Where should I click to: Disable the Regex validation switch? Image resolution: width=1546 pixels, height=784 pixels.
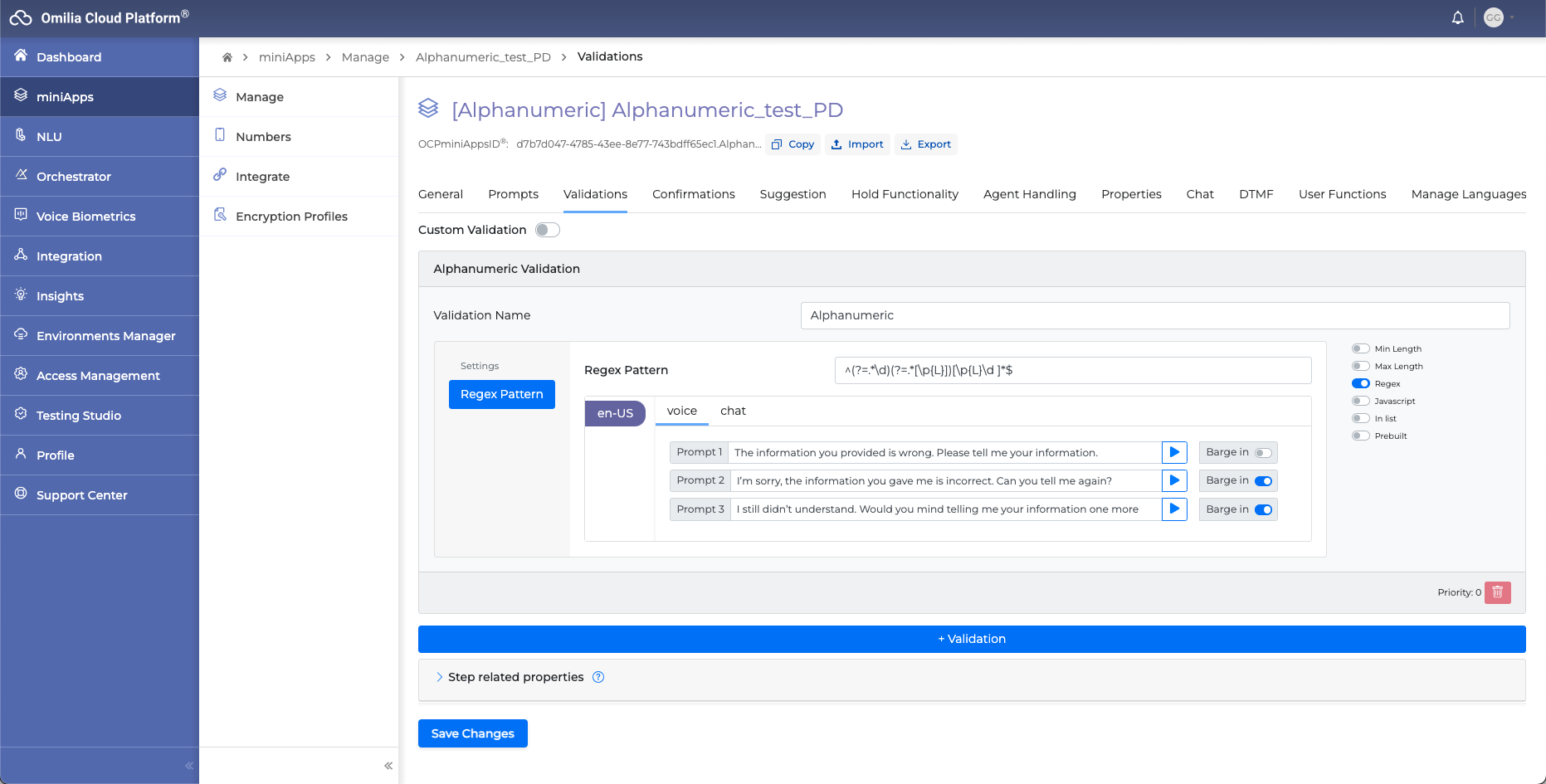1360,384
